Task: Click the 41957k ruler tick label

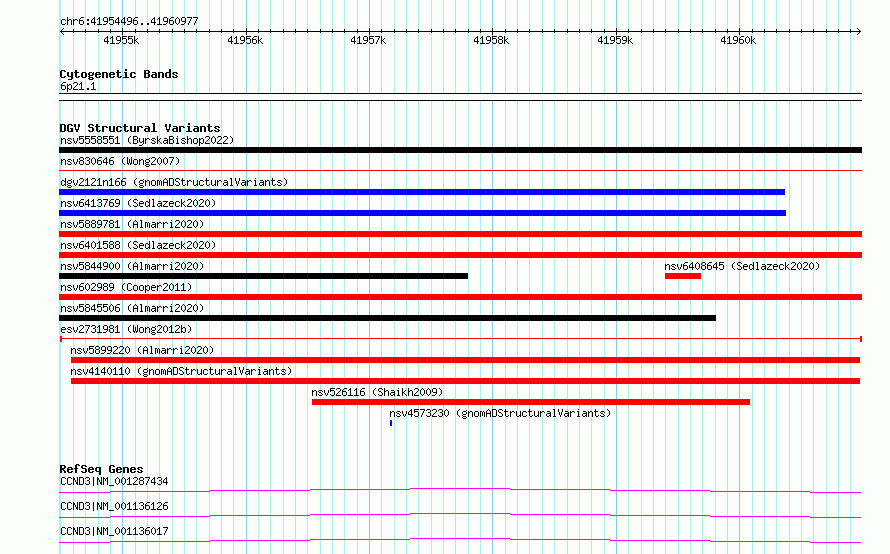Action: [368, 40]
